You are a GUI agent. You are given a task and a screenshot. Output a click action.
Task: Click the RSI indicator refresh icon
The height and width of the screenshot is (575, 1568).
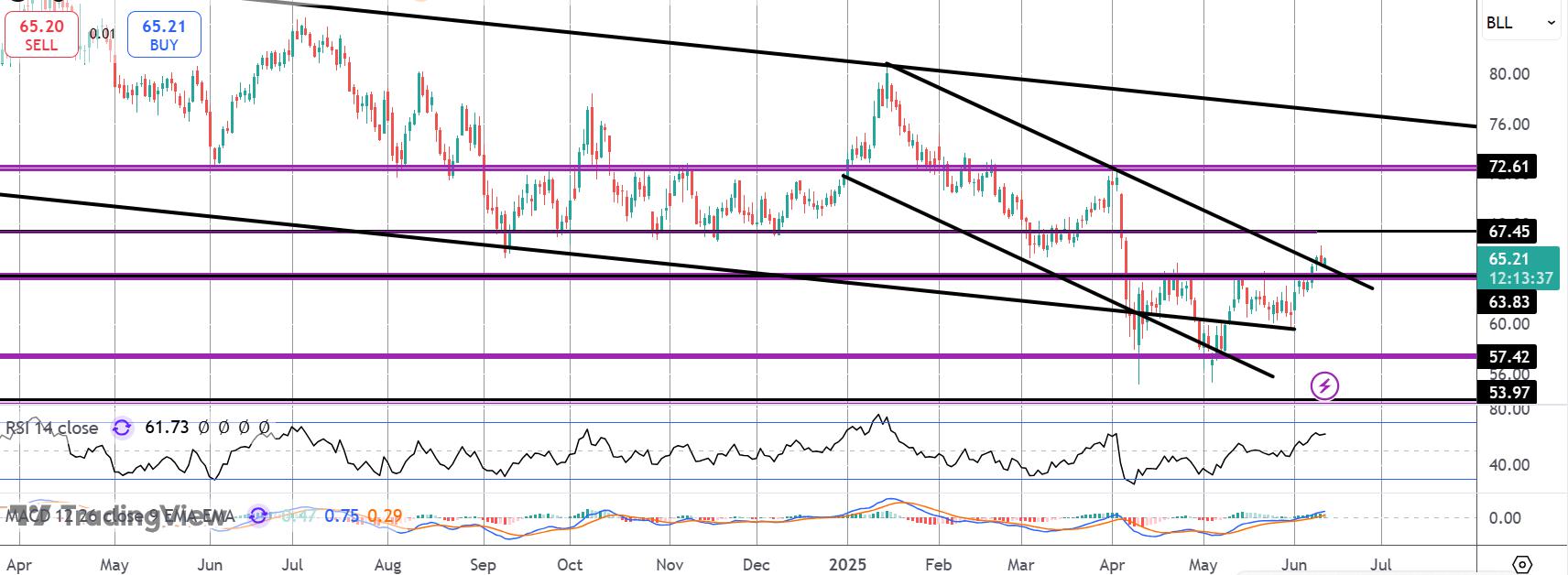click(x=122, y=428)
